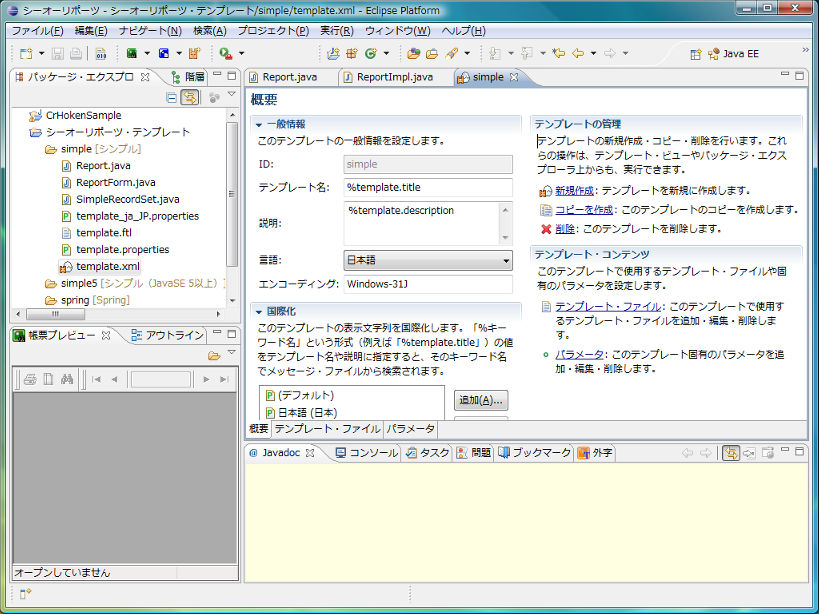Click the 新規作成 link

[x=575, y=191]
